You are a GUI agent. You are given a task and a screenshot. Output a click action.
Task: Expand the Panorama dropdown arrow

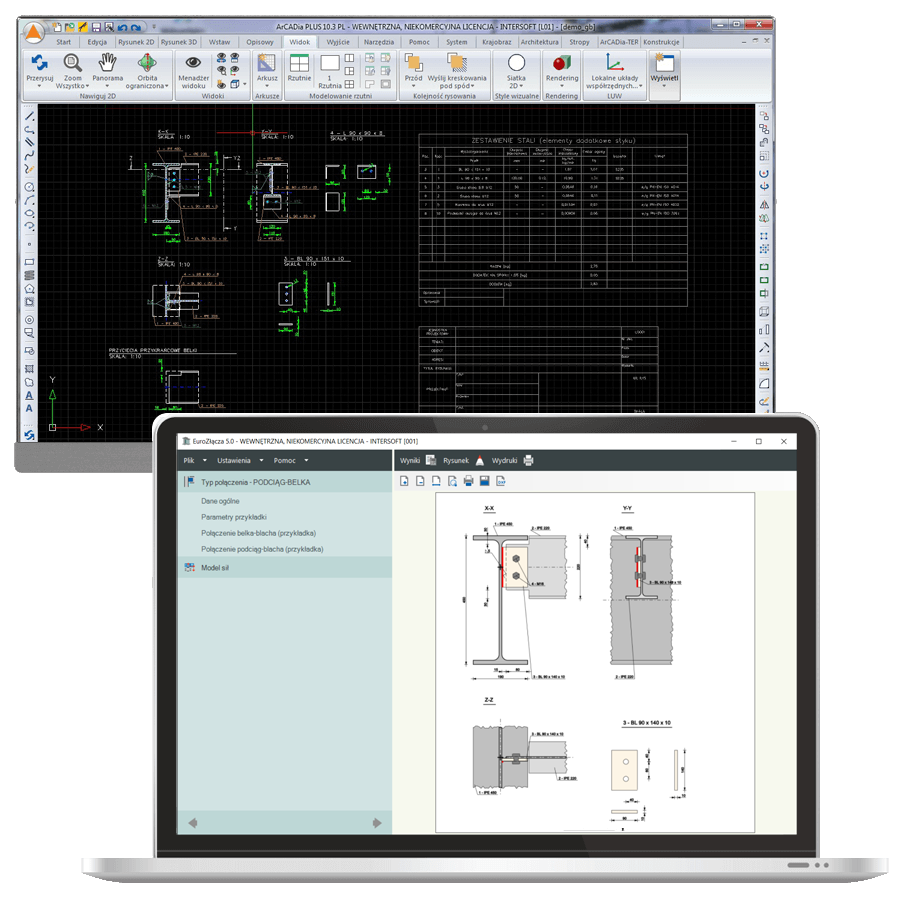[107, 86]
